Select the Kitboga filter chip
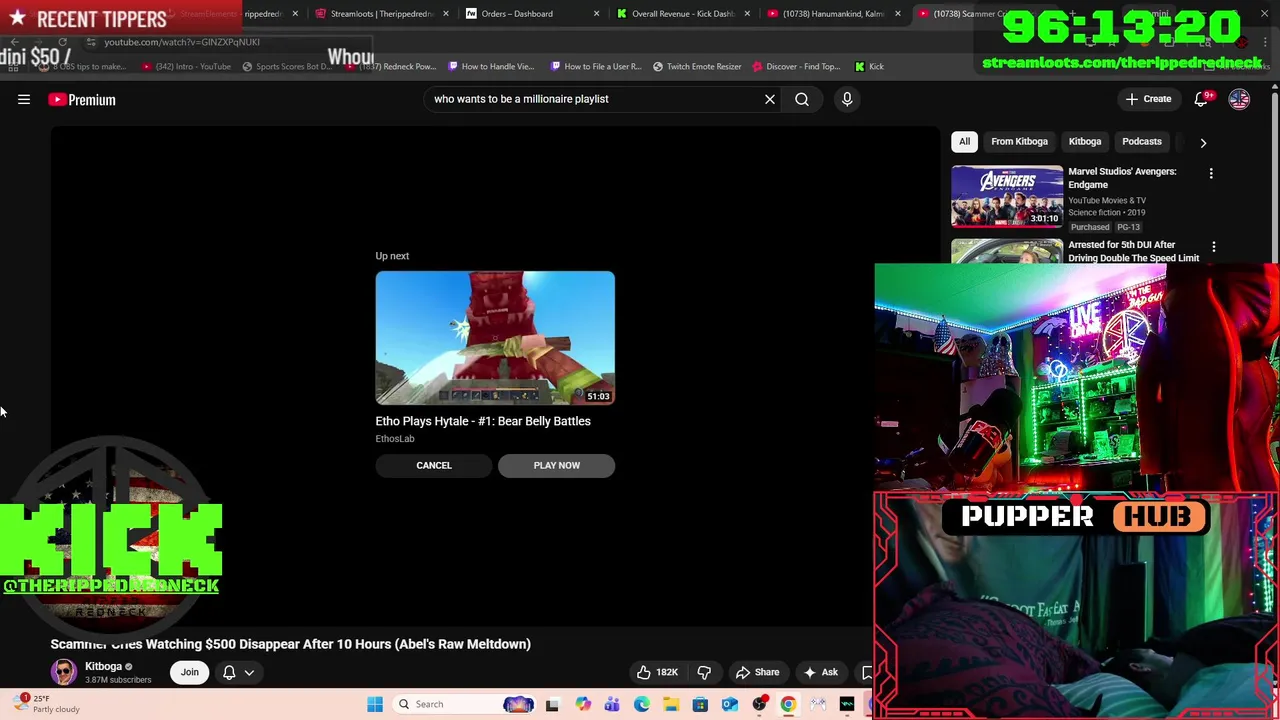This screenshot has height=720, width=1280. tap(1085, 141)
